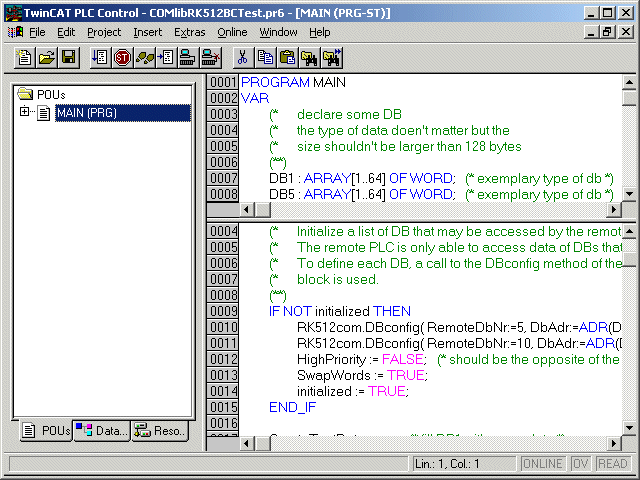This screenshot has width=640, height=480.
Task: Click code pane scroll up arrow
Action: [x=629, y=232]
